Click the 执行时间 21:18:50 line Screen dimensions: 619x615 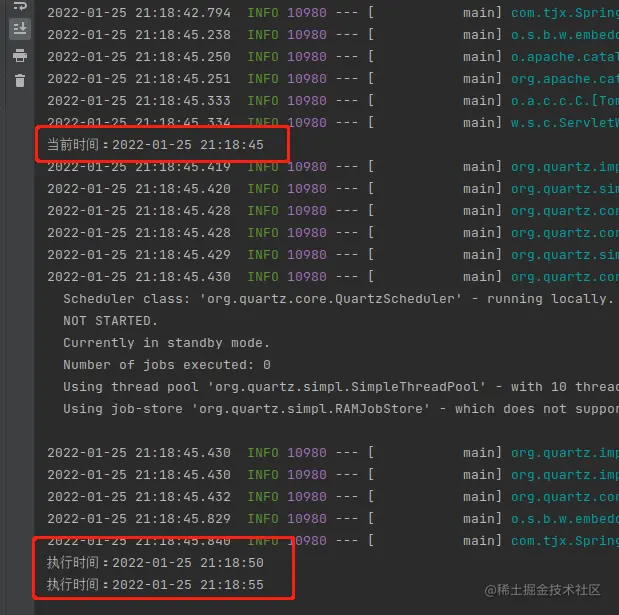155,562
